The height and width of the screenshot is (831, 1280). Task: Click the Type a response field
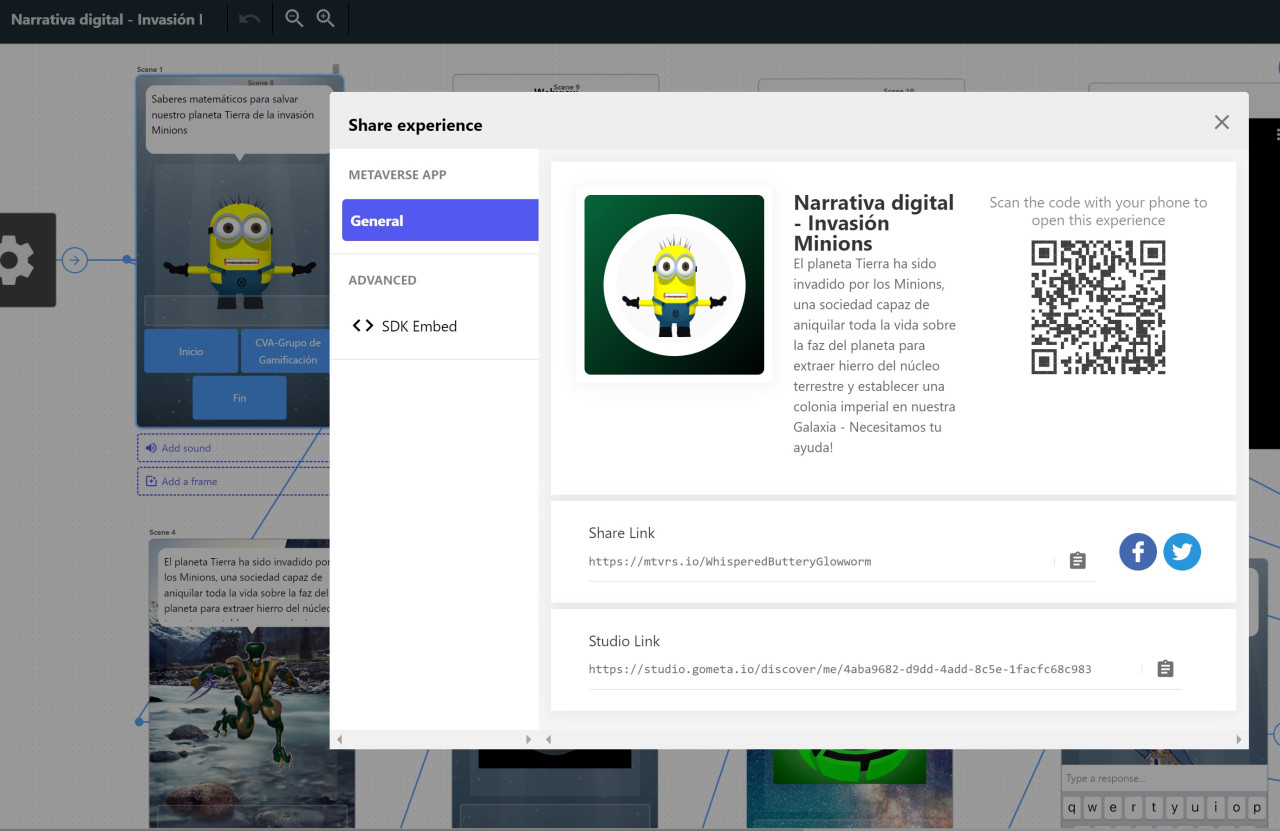click(1166, 778)
